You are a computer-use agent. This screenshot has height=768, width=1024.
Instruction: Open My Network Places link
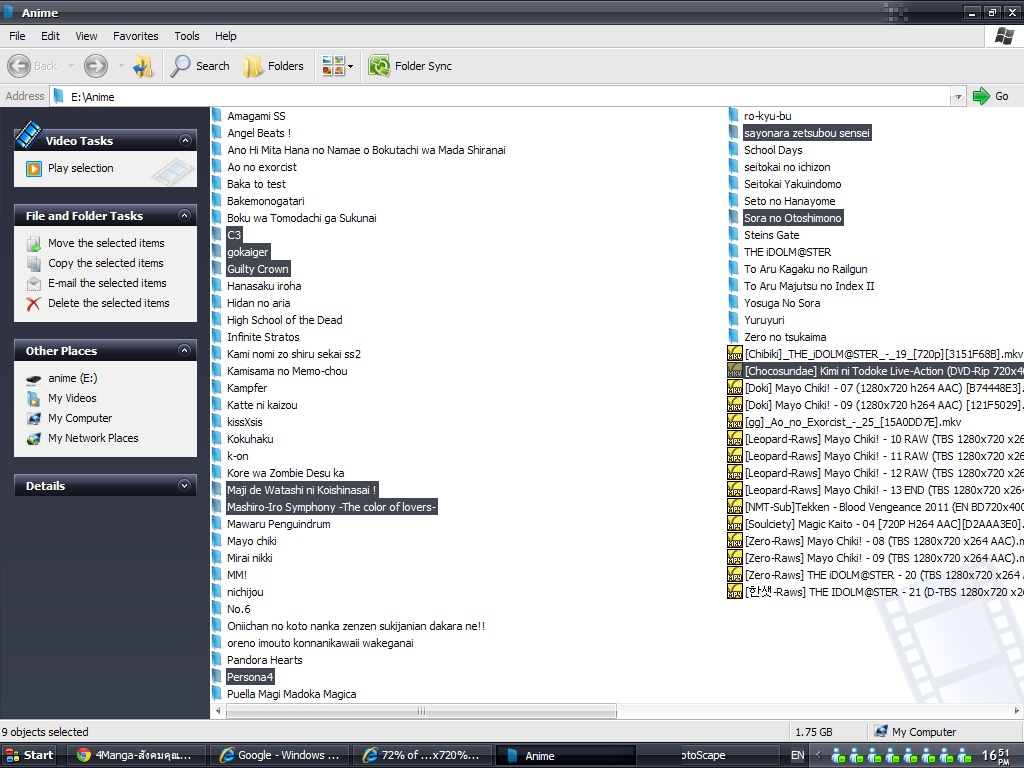pos(93,438)
